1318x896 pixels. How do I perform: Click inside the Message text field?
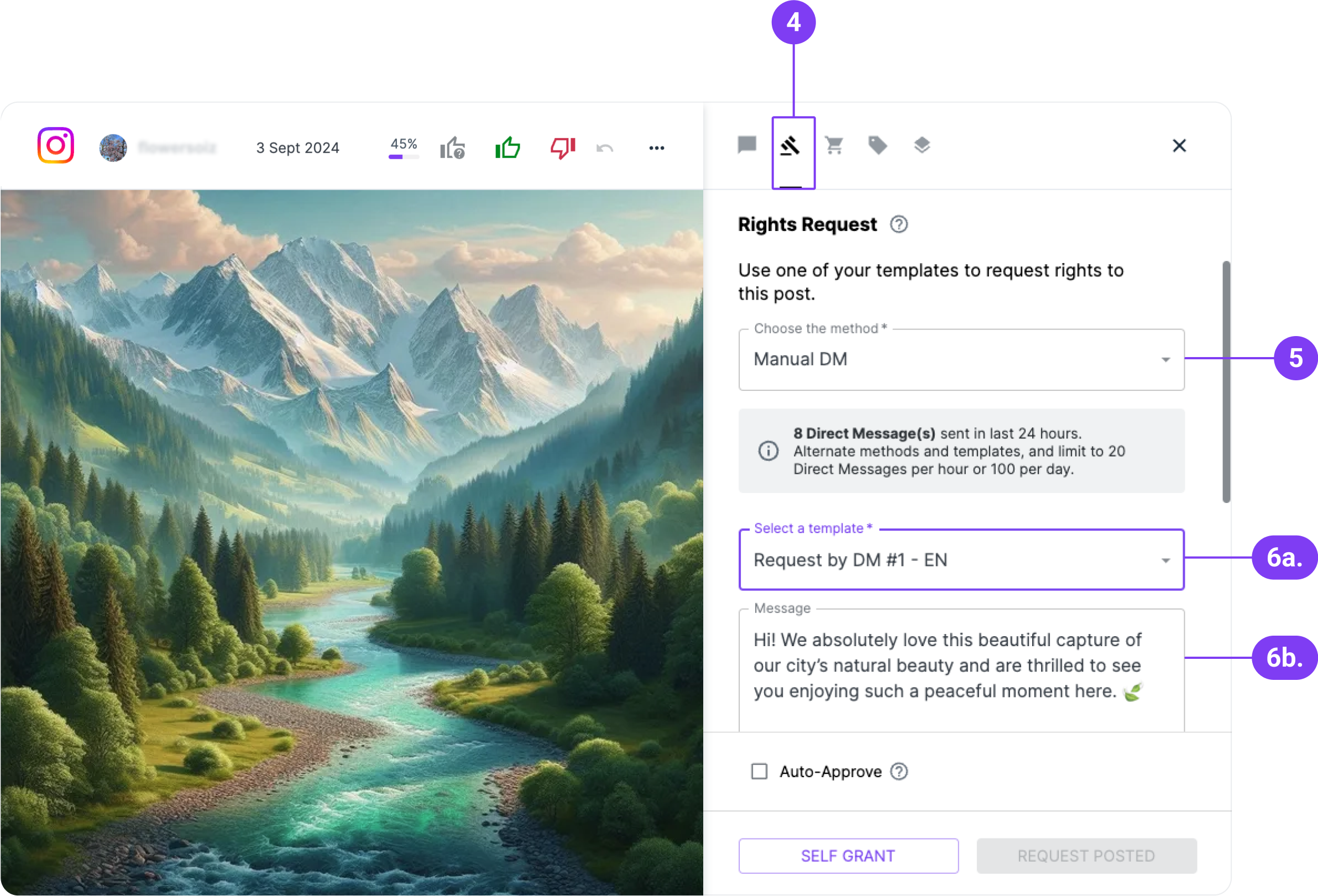[x=961, y=670]
